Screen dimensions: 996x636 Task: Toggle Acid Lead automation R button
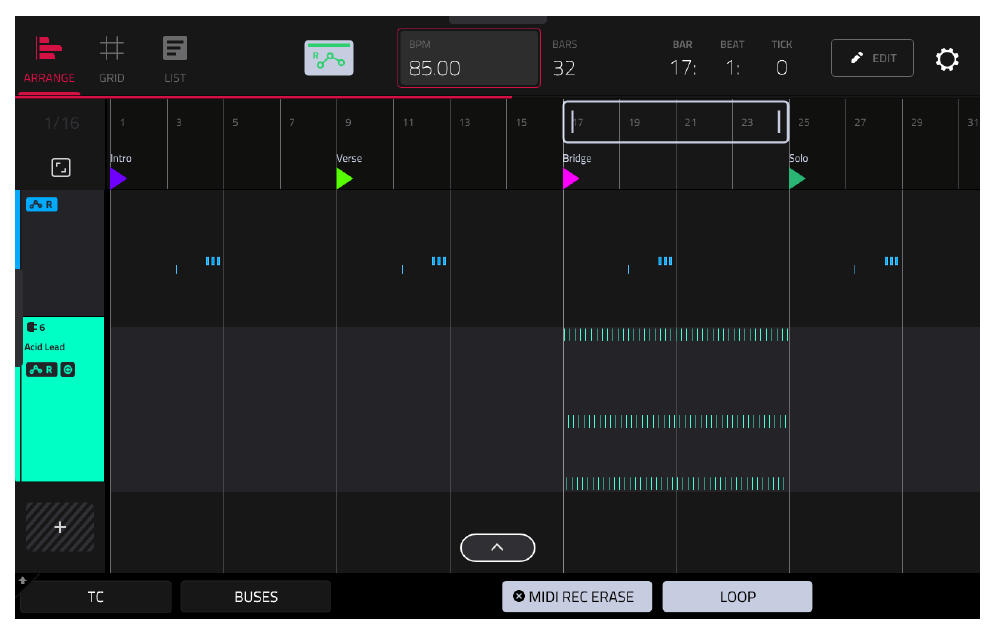(41, 370)
